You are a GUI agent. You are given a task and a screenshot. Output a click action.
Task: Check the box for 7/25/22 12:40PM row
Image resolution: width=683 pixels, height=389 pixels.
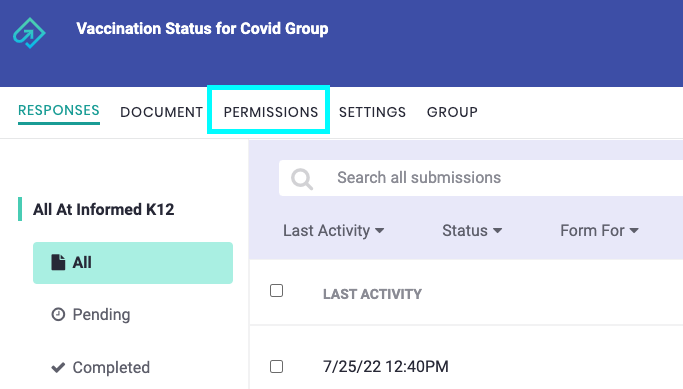pyautogui.click(x=277, y=366)
